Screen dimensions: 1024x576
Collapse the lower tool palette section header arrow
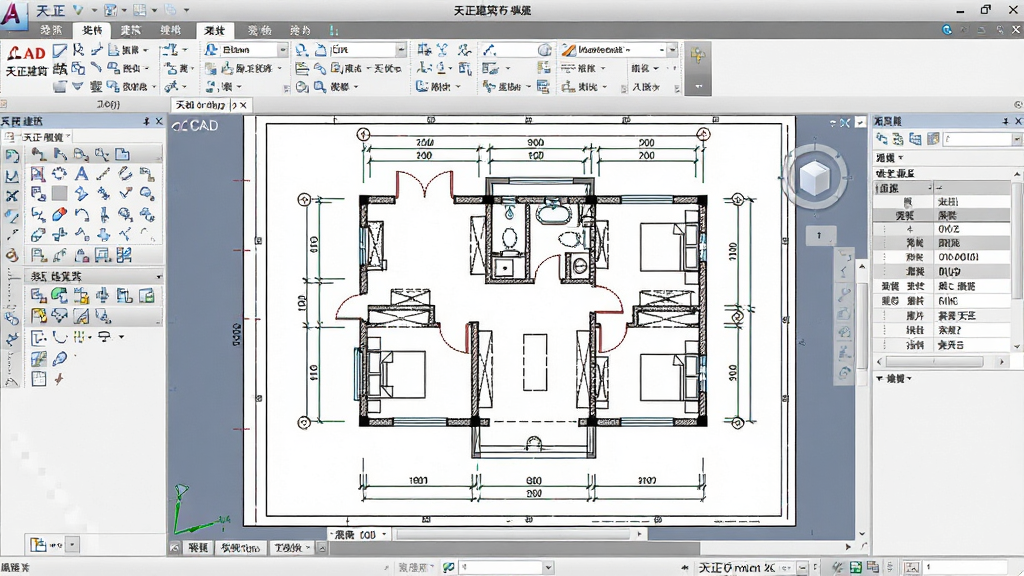[x=159, y=277]
